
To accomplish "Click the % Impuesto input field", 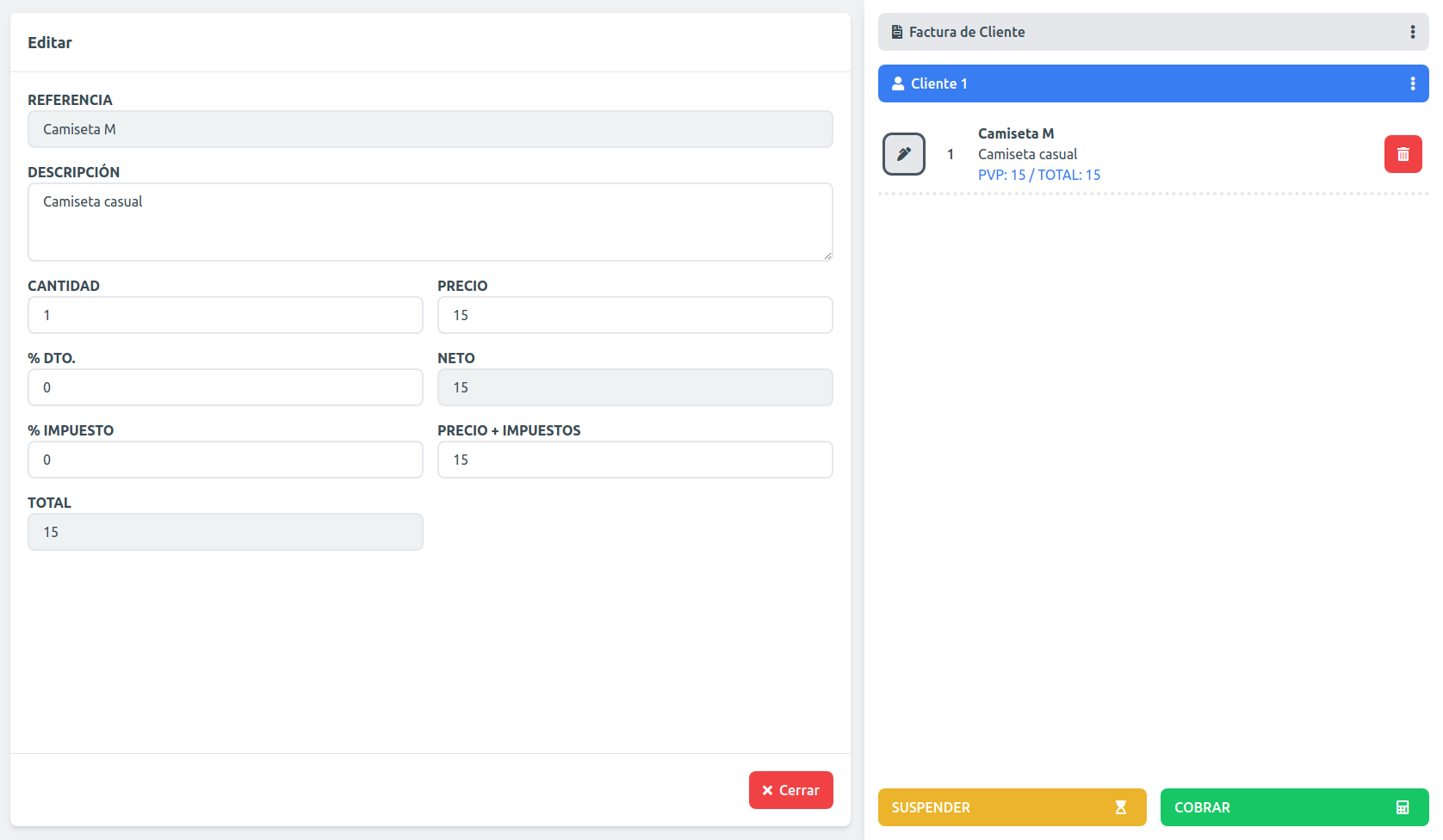I will pyautogui.click(x=226, y=460).
